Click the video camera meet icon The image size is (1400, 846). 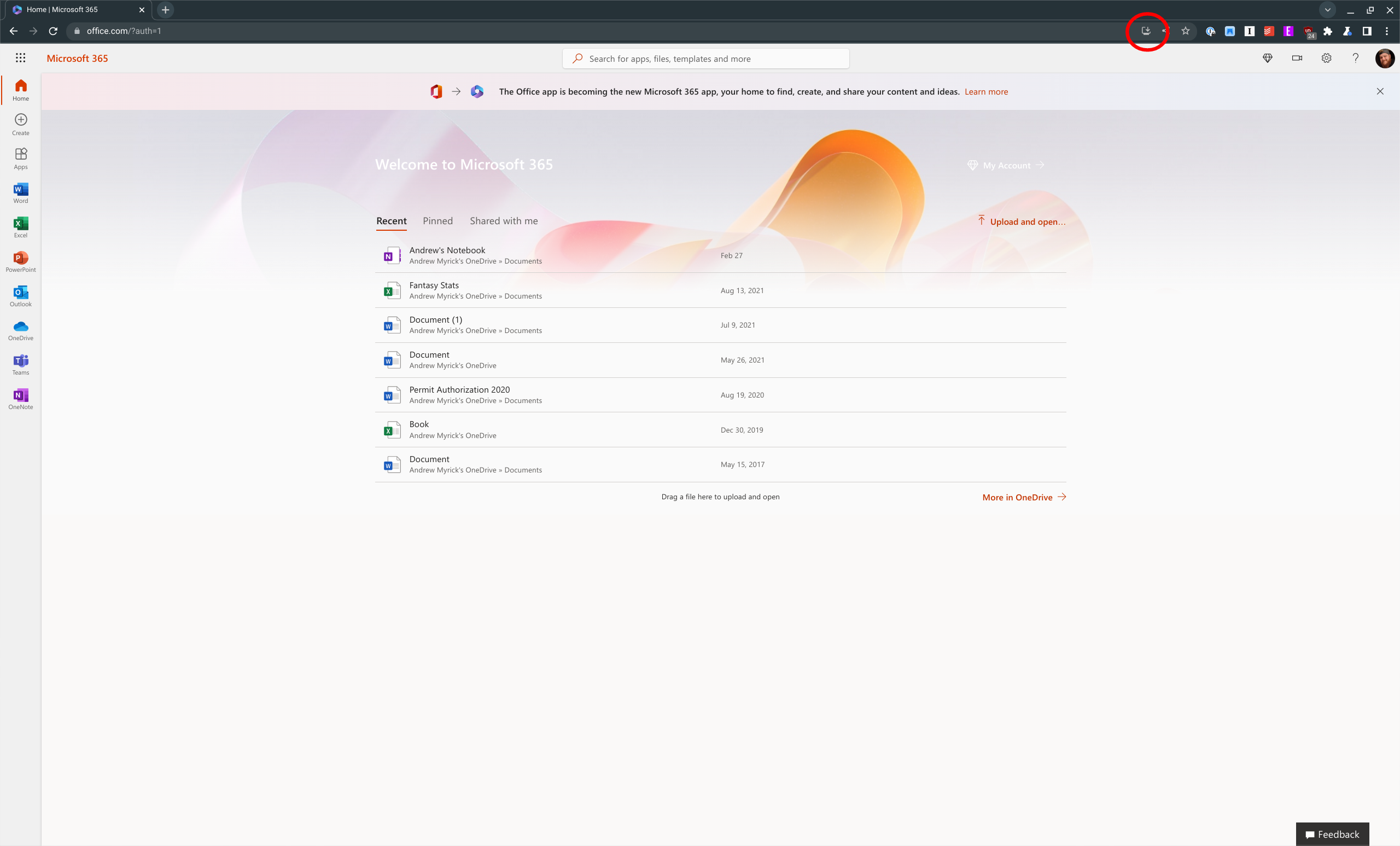coord(1297,58)
